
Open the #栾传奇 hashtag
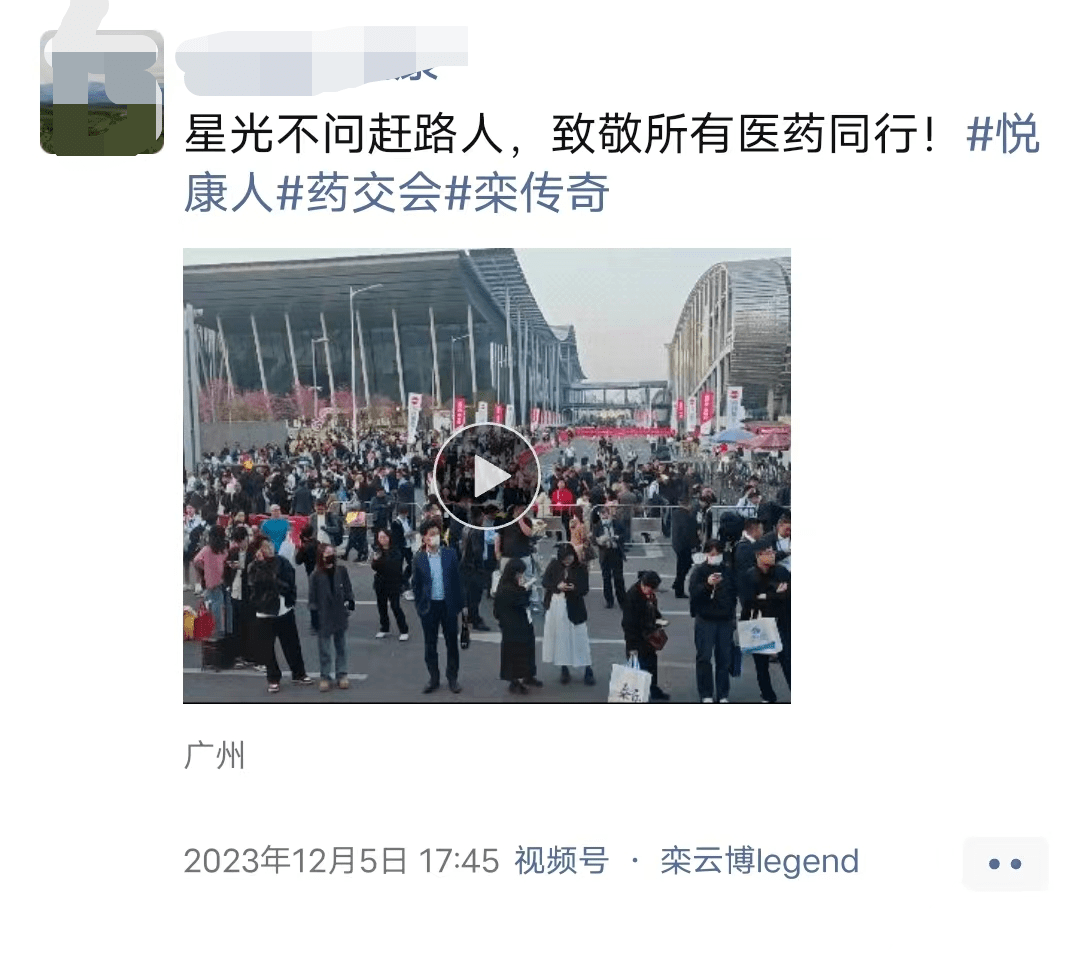tap(527, 193)
